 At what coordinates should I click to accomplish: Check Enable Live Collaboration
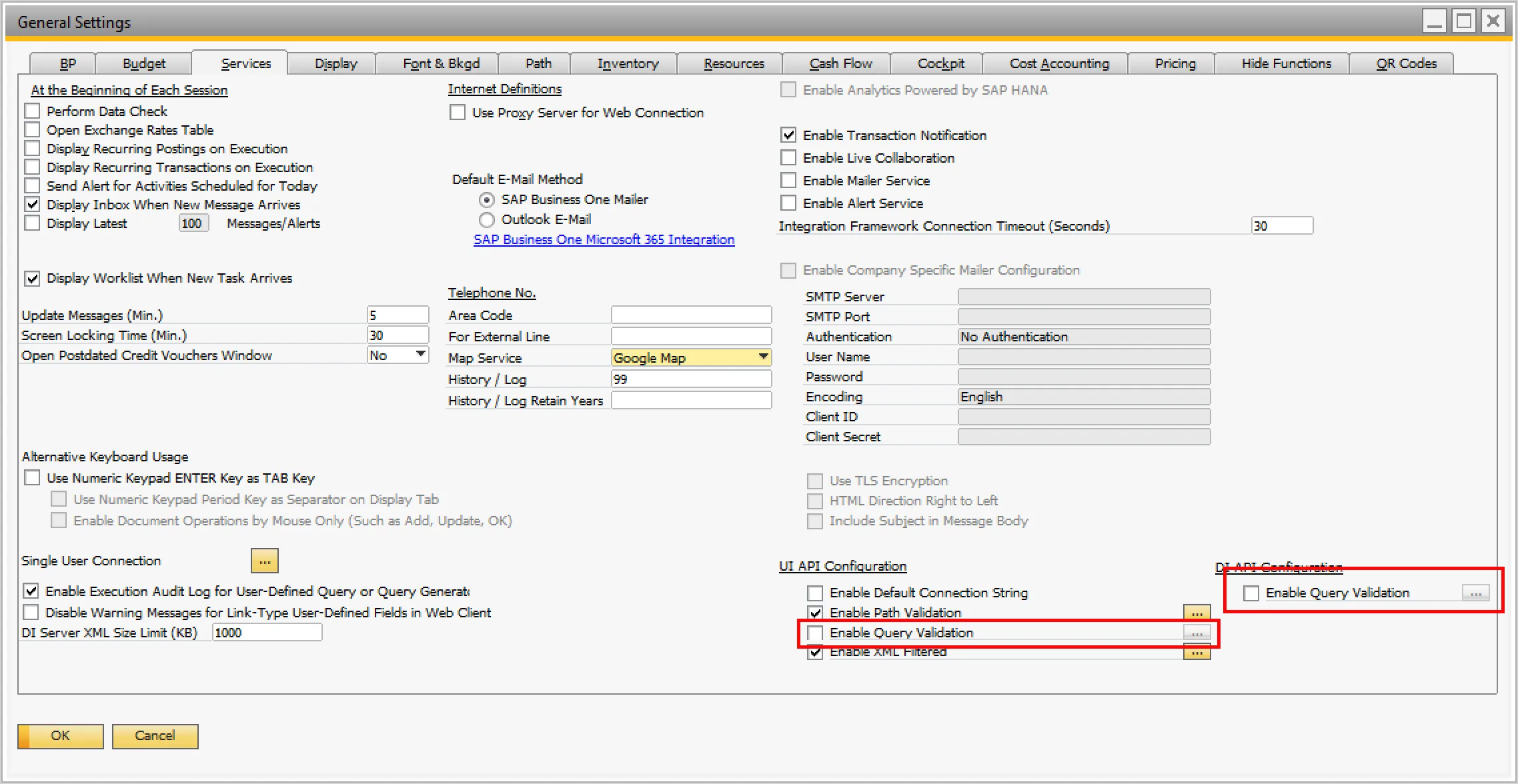[x=788, y=158]
